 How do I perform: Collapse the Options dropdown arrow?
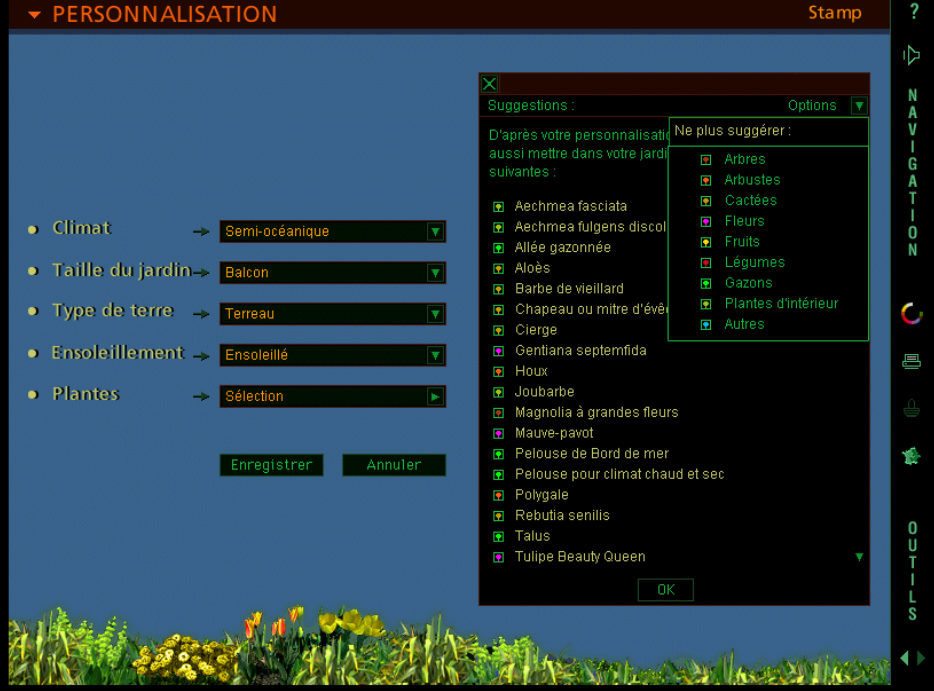coord(858,105)
